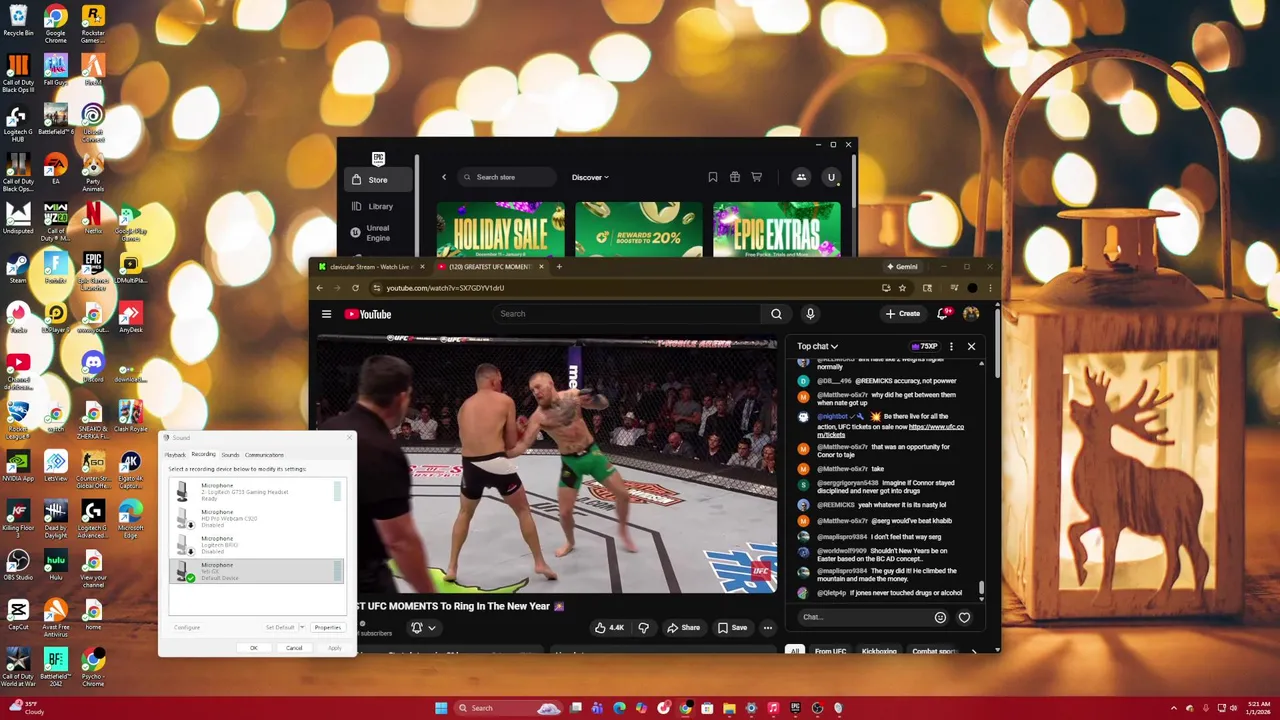
Task: Select the HD Pro Webcam C920 microphone
Action: pyautogui.click(x=254, y=518)
